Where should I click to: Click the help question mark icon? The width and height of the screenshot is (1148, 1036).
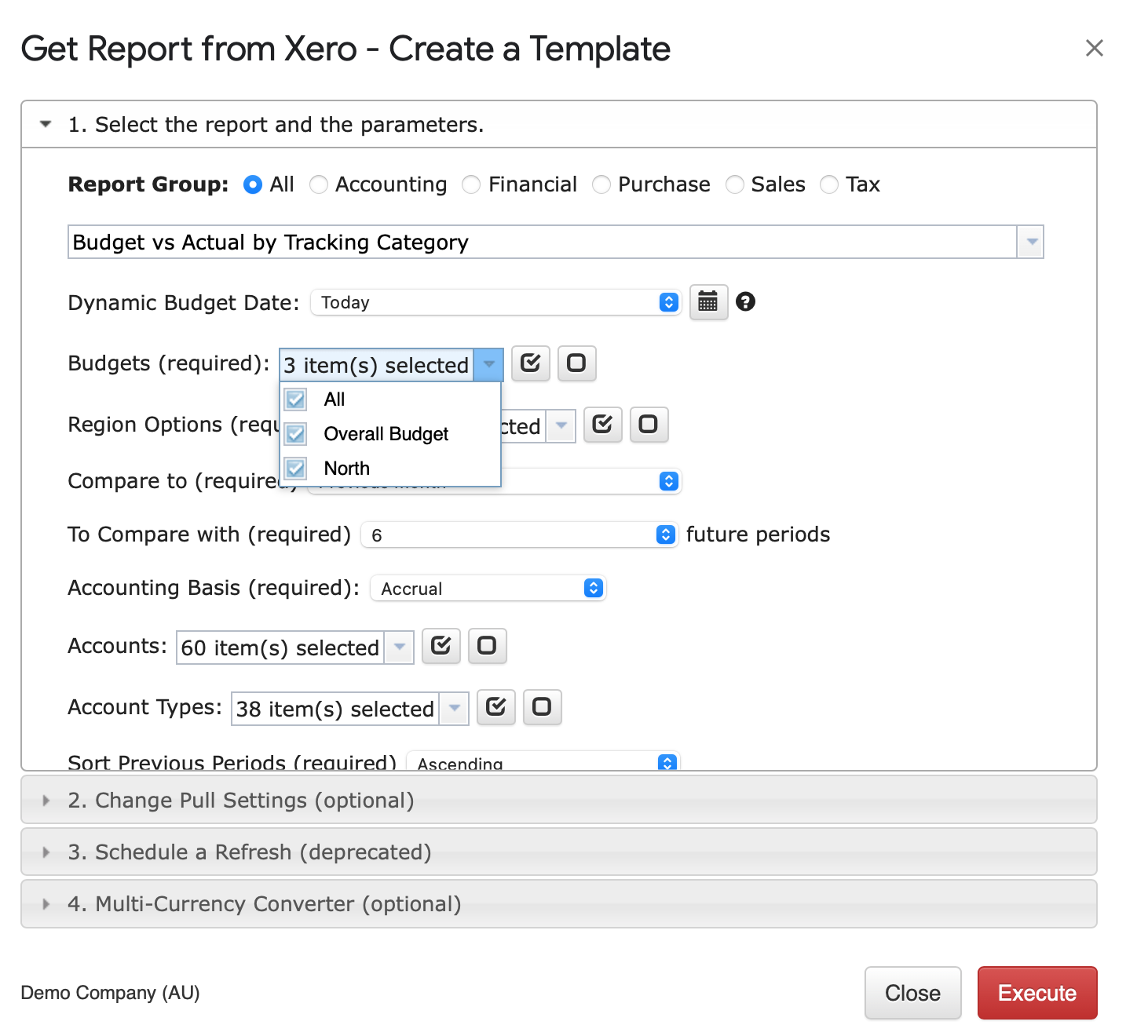(745, 301)
